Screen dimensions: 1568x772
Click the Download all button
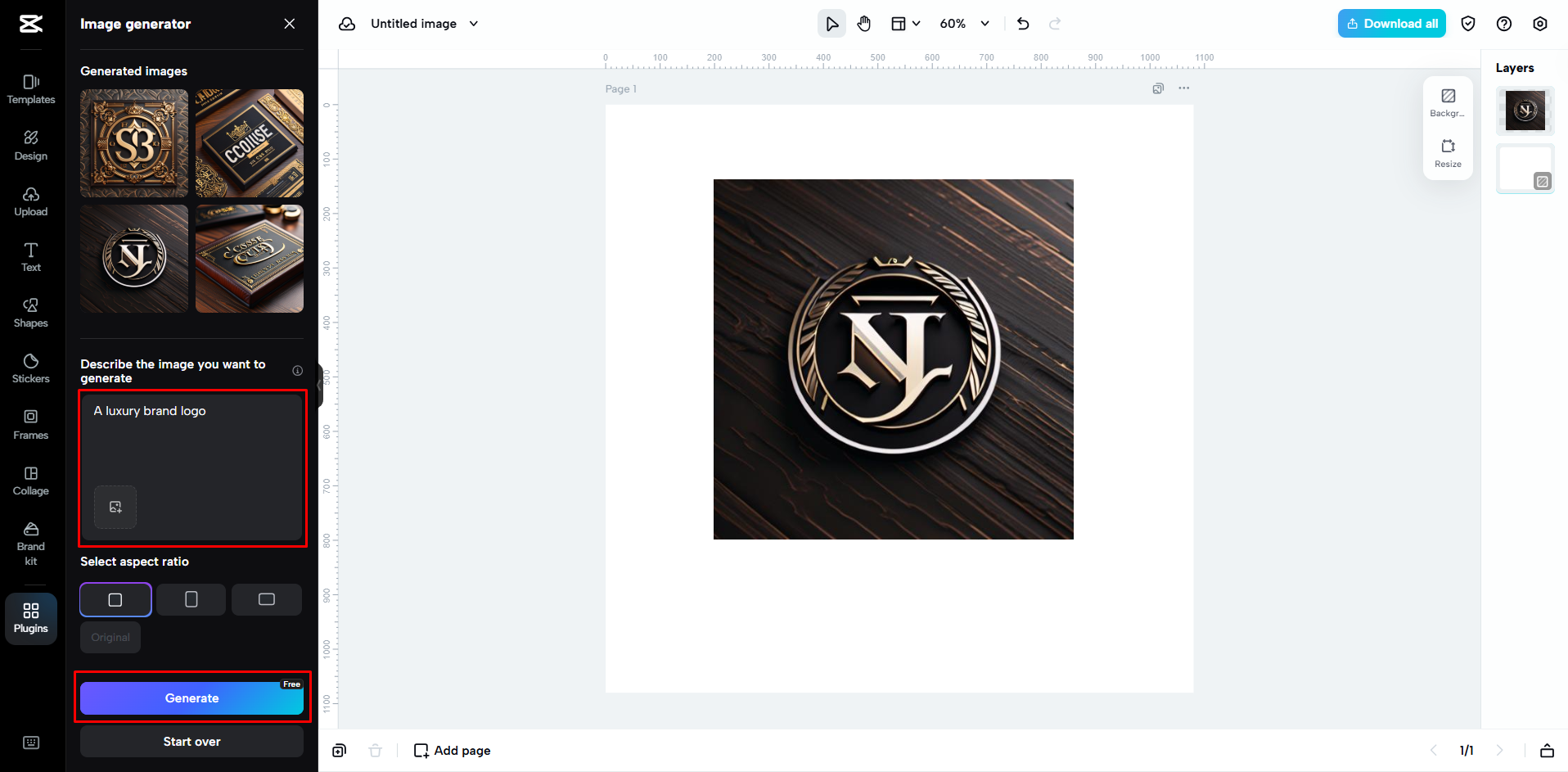[1391, 24]
